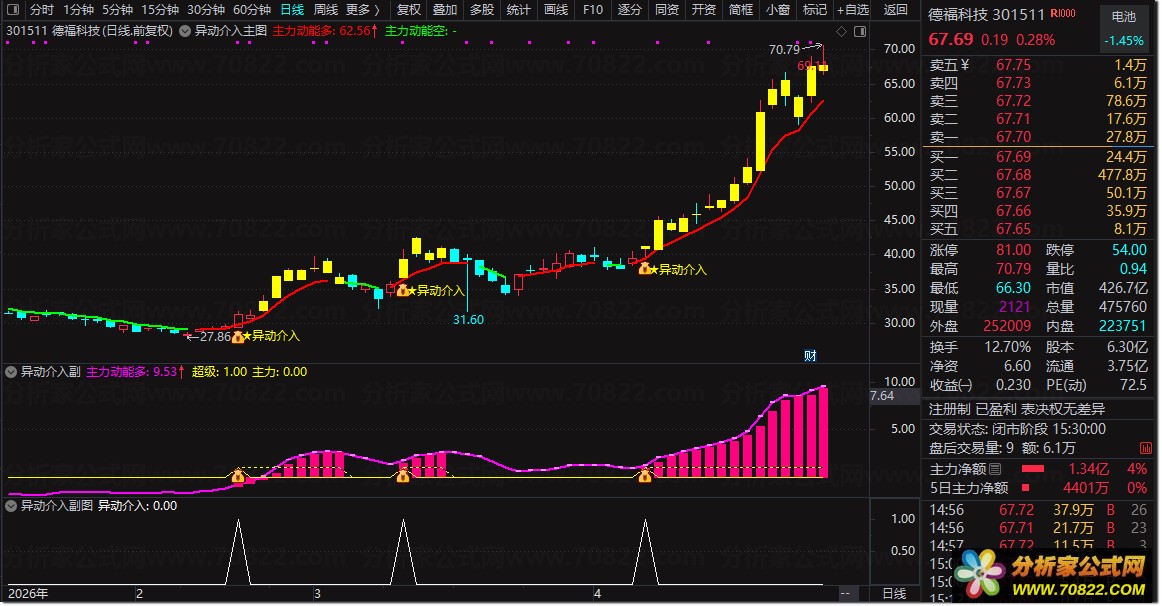Click 买一 price 67.69
The width and height of the screenshot is (1162, 606).
tap(1013, 157)
